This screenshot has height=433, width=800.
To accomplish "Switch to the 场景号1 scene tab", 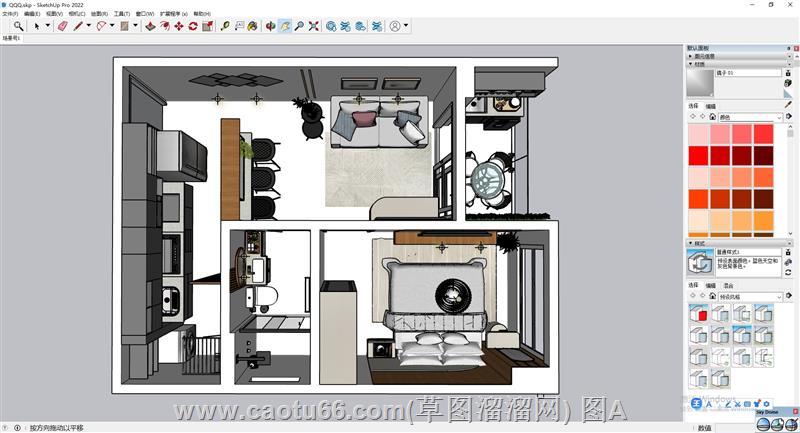I will point(11,38).
